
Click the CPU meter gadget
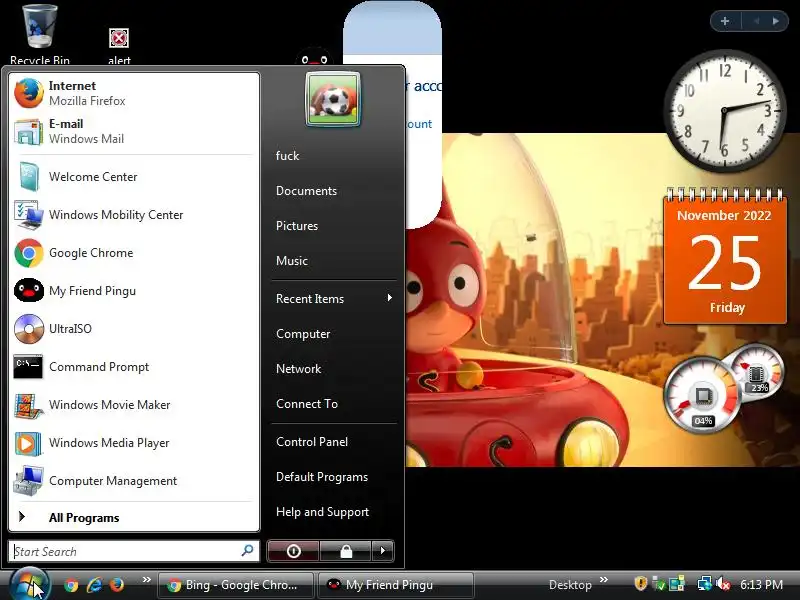[703, 395]
